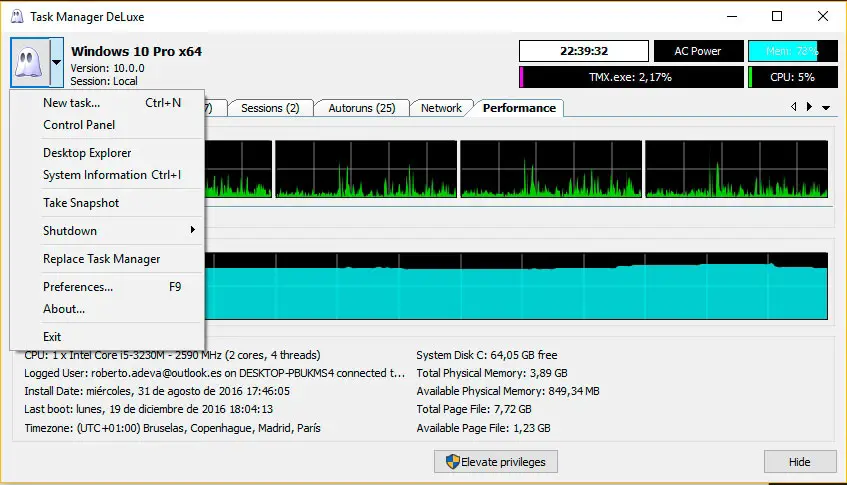This screenshot has width=847, height=485.
Task: Click the CPU Intel Core i5-3230M line
Action: click(172, 355)
